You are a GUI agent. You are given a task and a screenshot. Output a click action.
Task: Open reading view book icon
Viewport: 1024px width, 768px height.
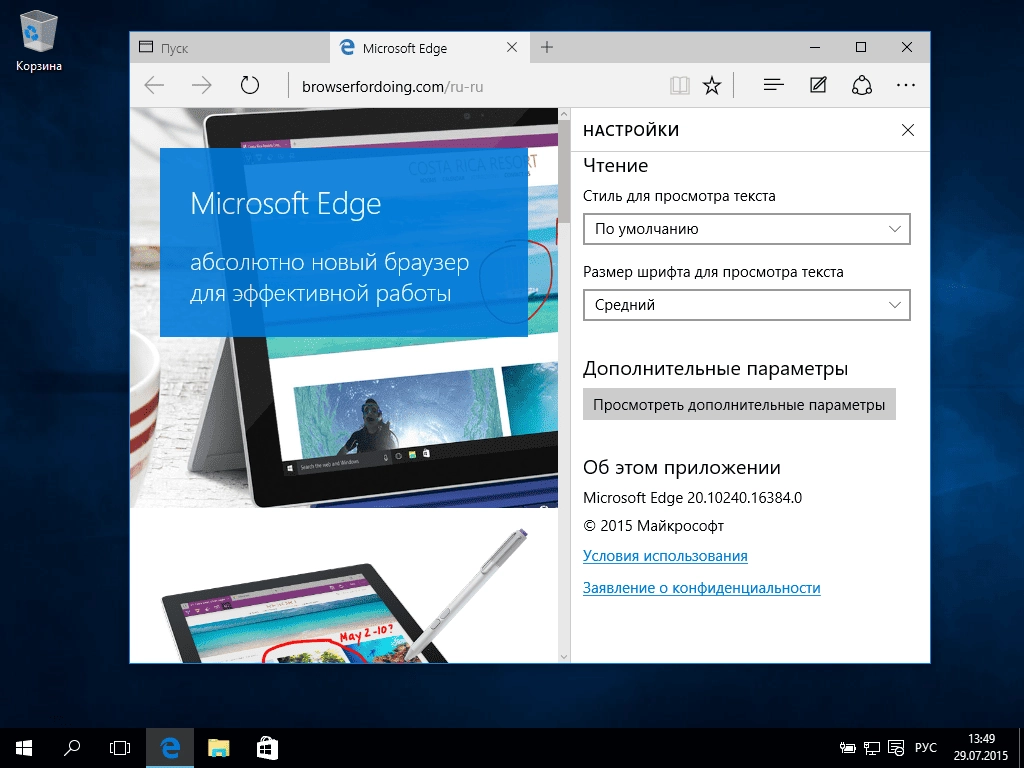click(680, 86)
